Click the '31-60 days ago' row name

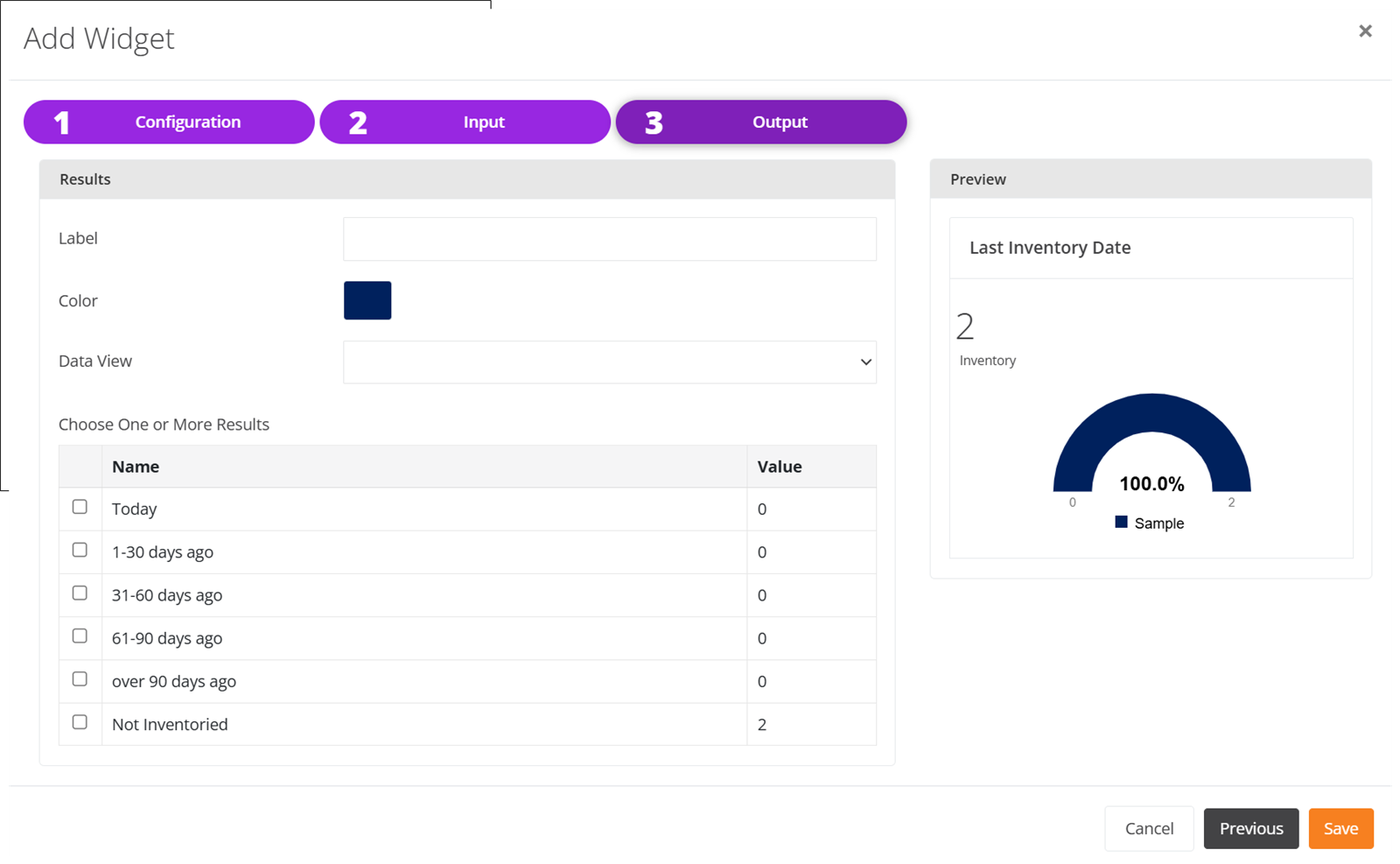tap(167, 595)
